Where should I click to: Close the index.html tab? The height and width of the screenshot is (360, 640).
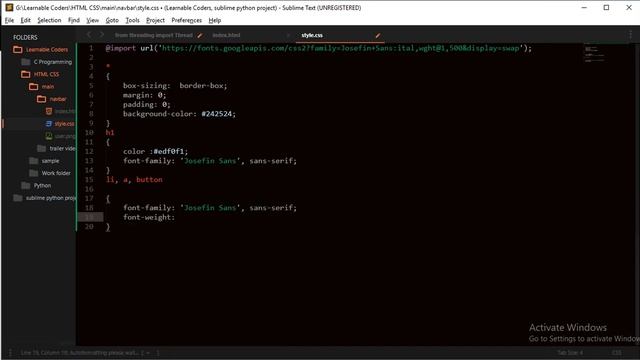[x=288, y=36]
